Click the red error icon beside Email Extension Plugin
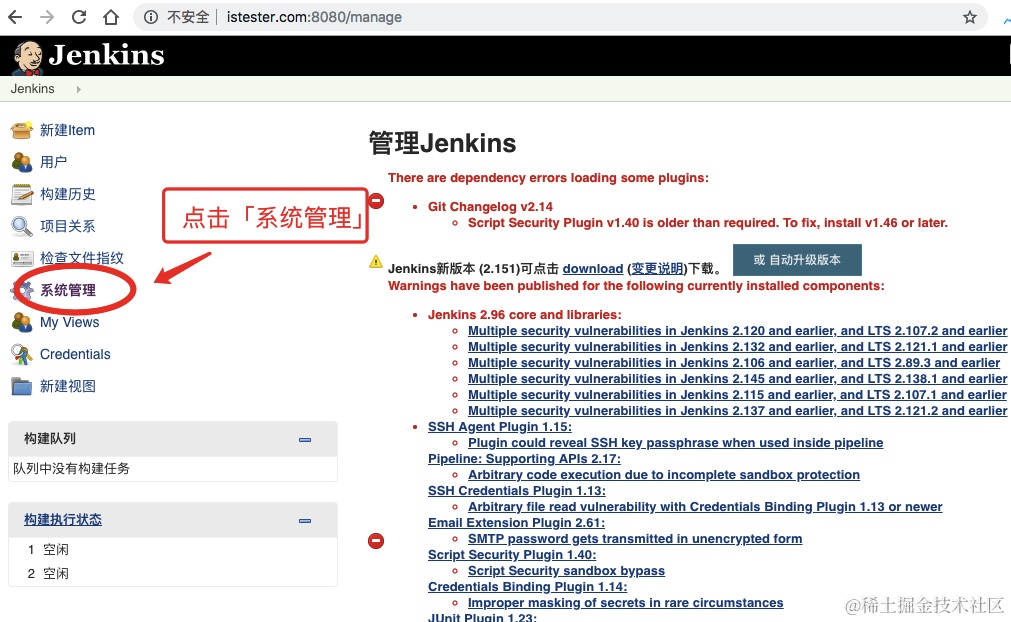 point(376,541)
